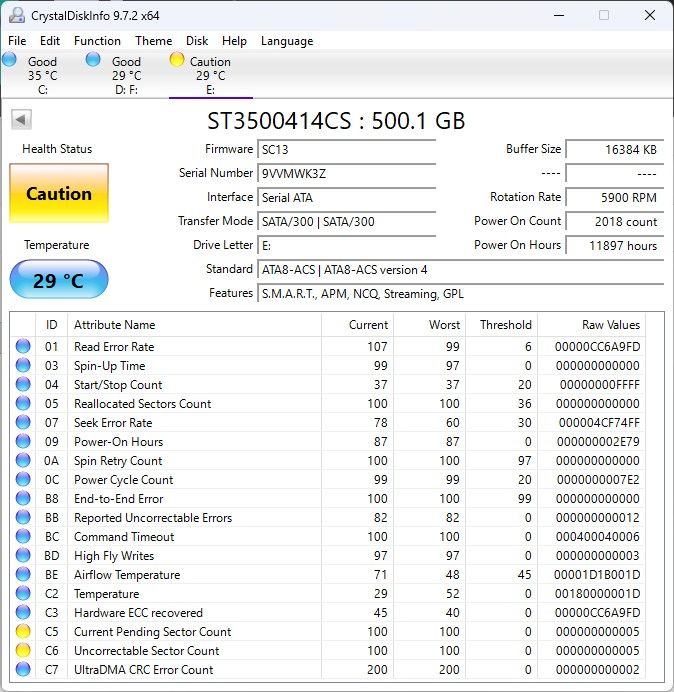Image resolution: width=674 pixels, height=692 pixels.
Task: Click the blue status orb for D: F:
Action: point(93,60)
